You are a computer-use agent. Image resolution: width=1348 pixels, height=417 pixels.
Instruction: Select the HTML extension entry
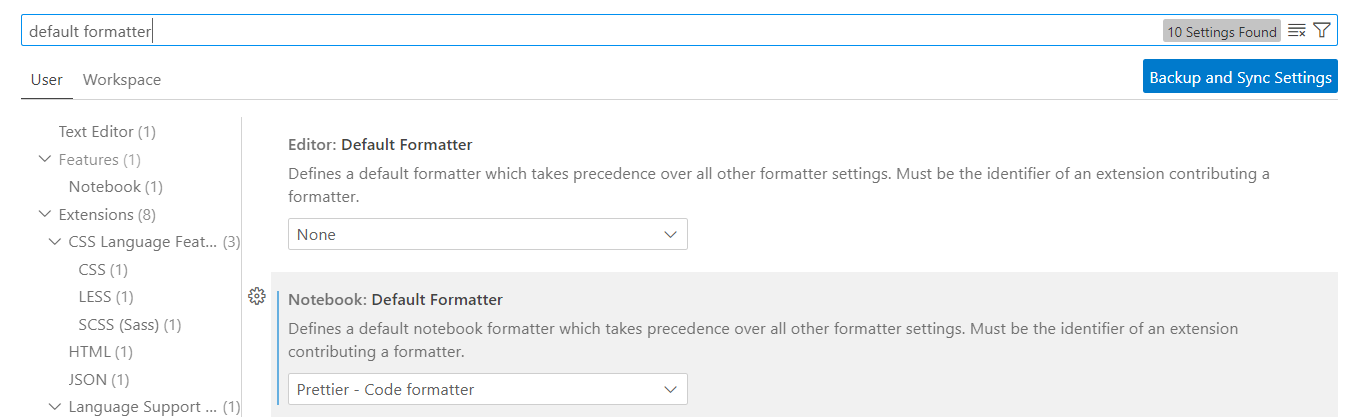[x=100, y=352]
